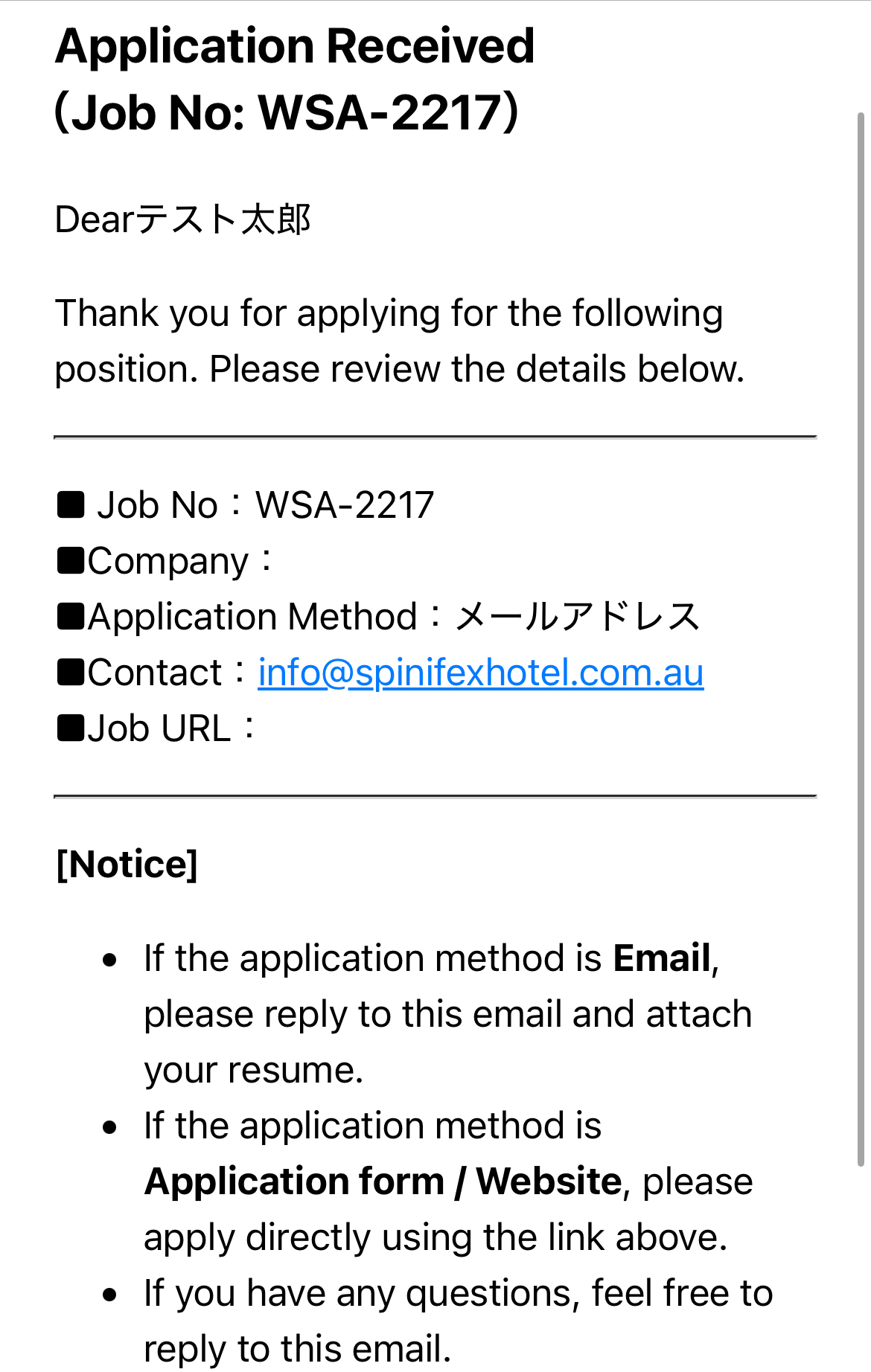Click the horizontal divider above Job No
Image resolution: width=871 pixels, height=1372 pixels.
click(x=435, y=437)
